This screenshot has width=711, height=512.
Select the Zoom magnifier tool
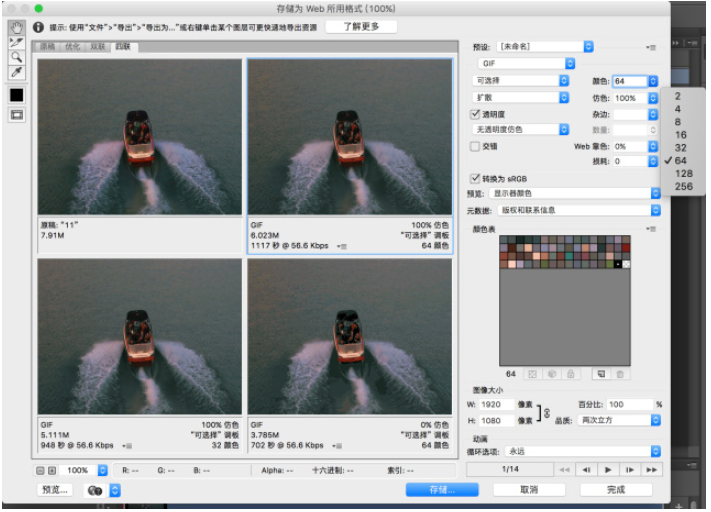click(16, 58)
